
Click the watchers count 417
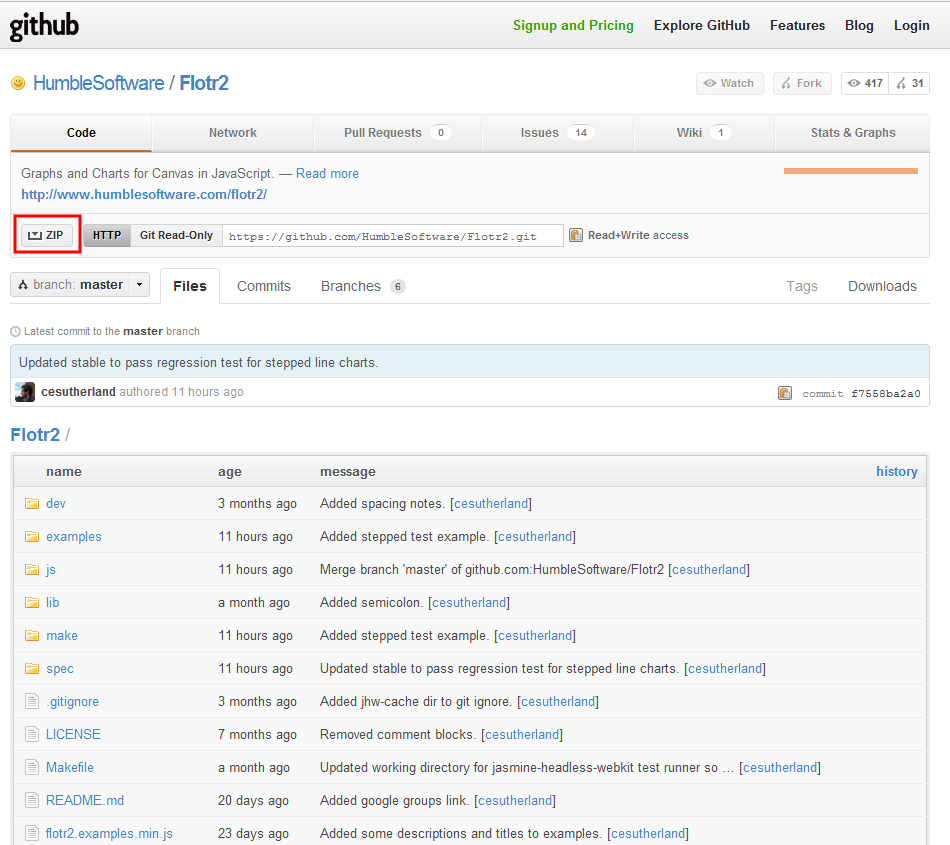click(865, 83)
